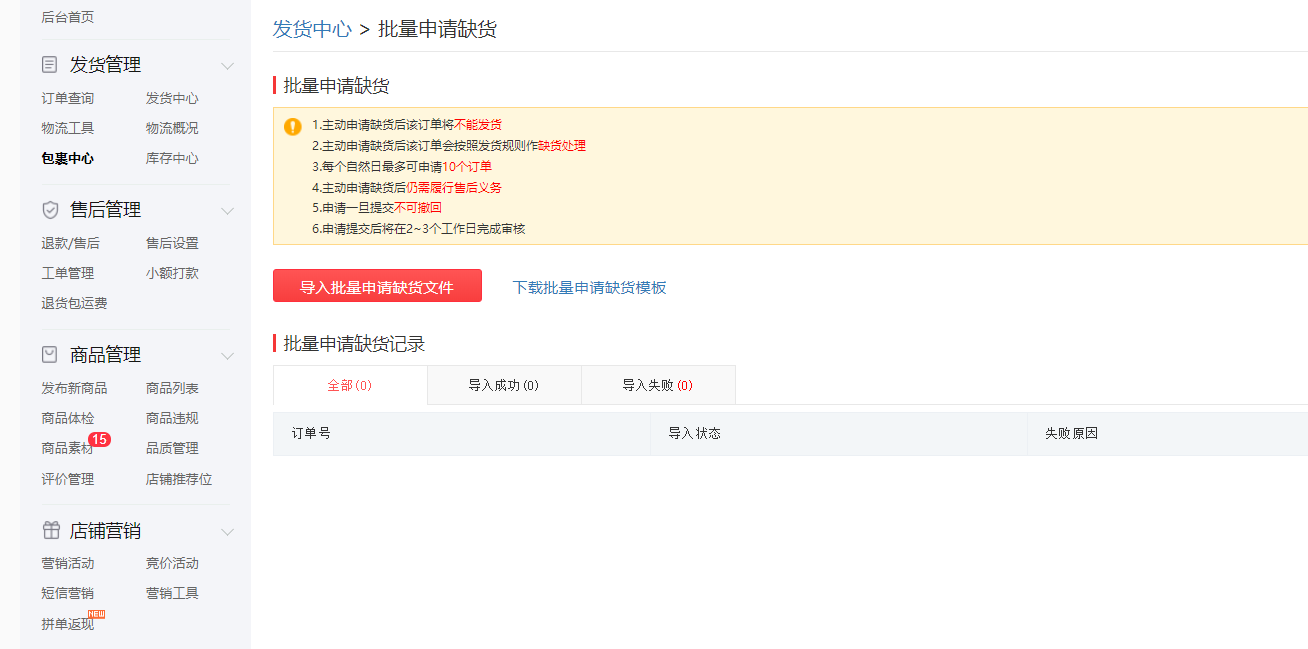
Task: Click 发货管理 section header text
Action: 105,65
